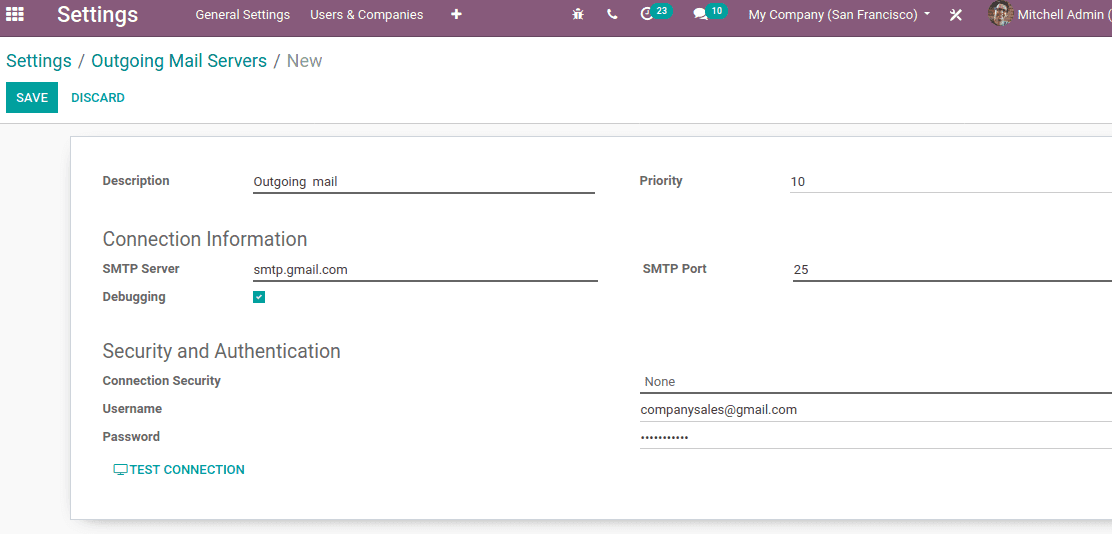Screen dimensions: 1112x534
Task: Click the Debugging label
Action: (x=134, y=297)
